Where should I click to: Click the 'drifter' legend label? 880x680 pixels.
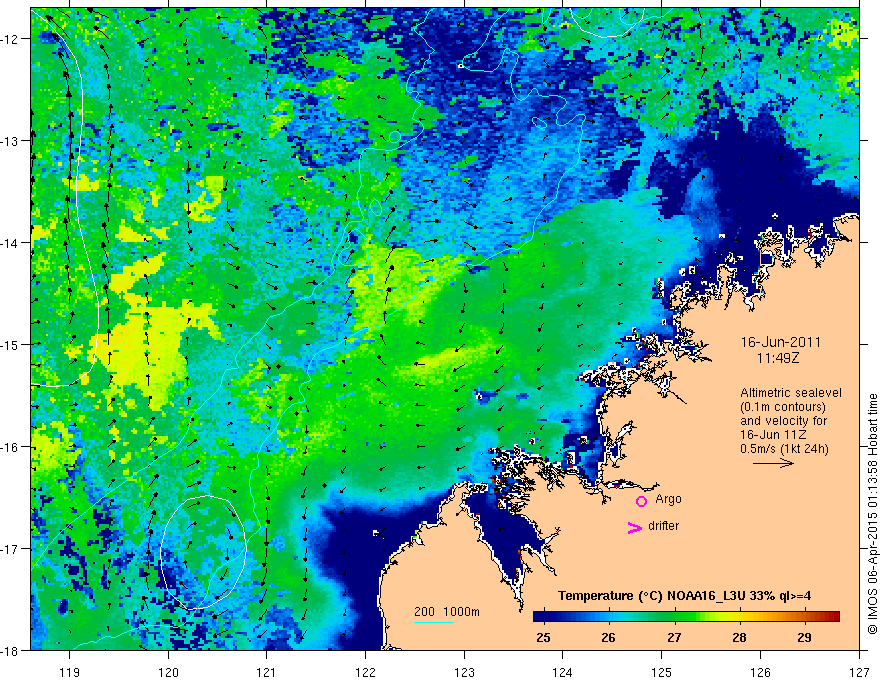663,526
